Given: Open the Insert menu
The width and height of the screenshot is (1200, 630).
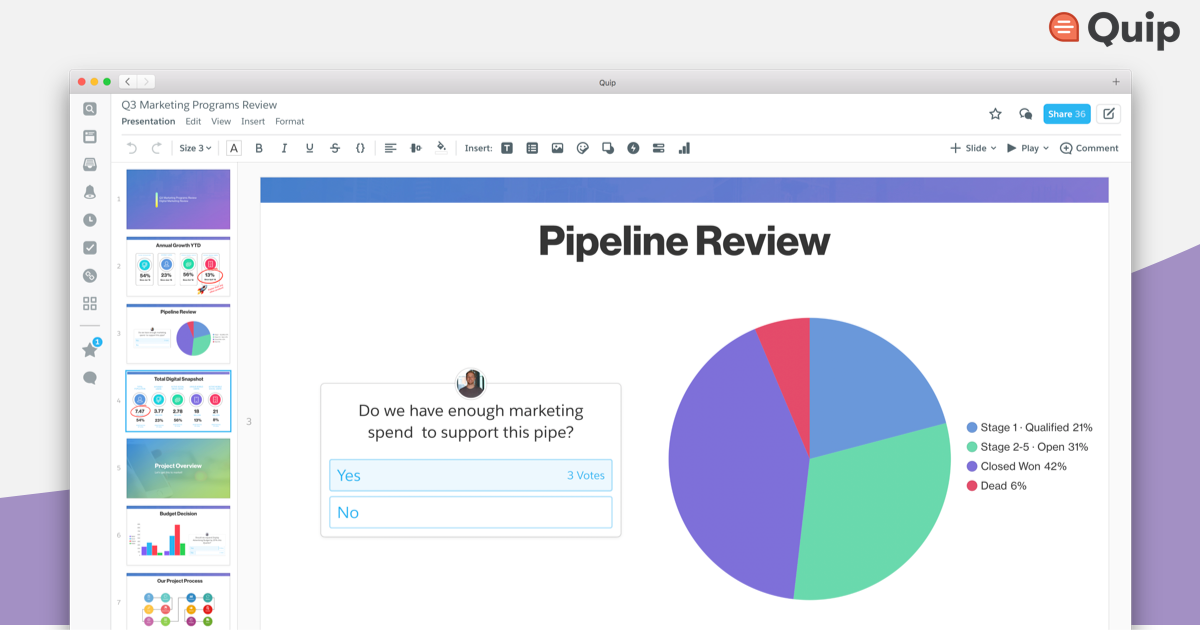Looking at the screenshot, I should point(252,121).
